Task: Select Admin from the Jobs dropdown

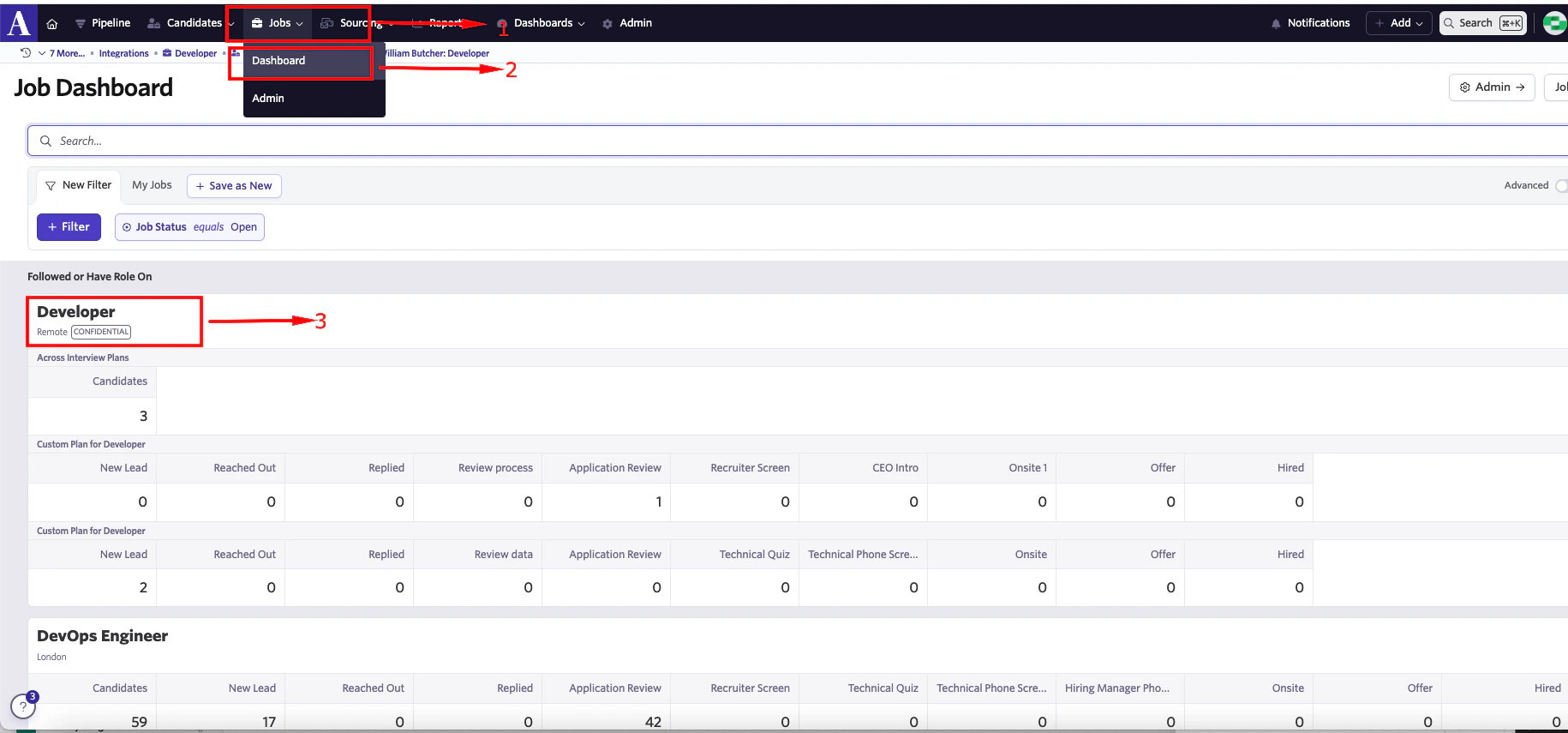Action: coord(314,99)
